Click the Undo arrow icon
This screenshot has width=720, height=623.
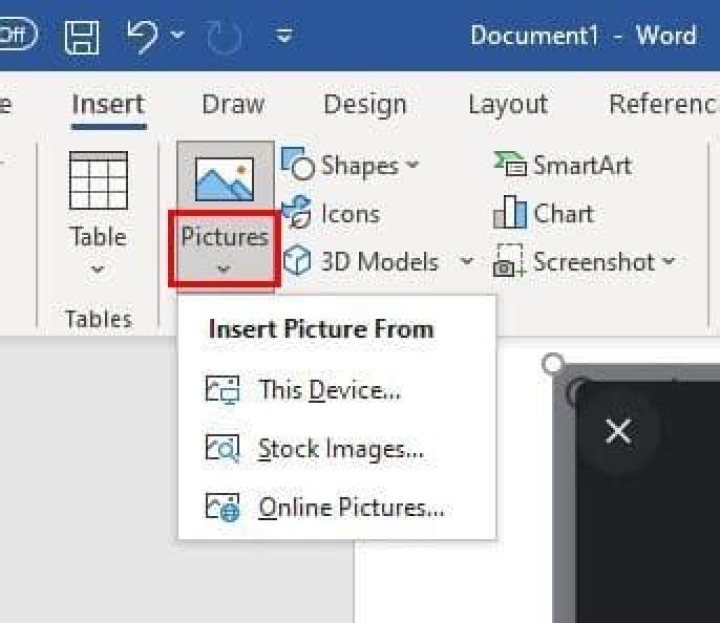pos(144,36)
